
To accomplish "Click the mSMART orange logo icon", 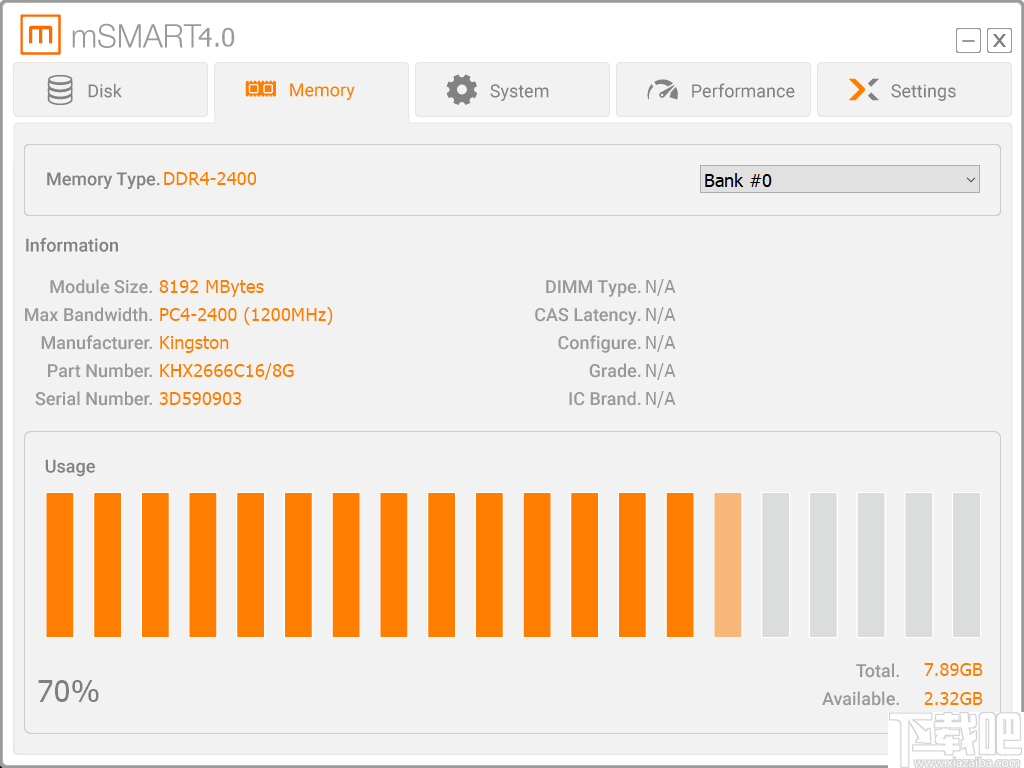I will coord(40,35).
